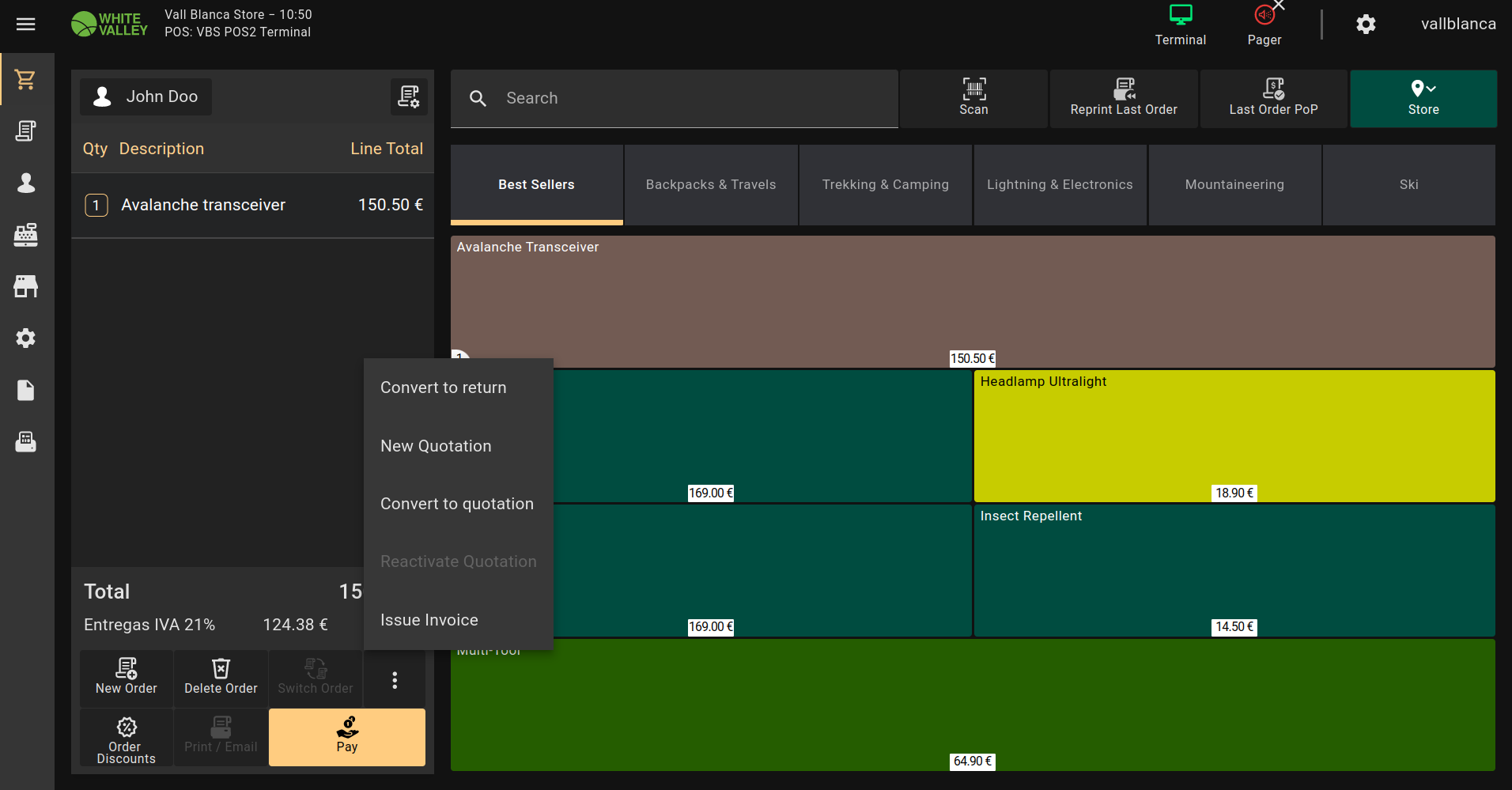
Task: Open settings gear in top bar
Action: click(1366, 25)
